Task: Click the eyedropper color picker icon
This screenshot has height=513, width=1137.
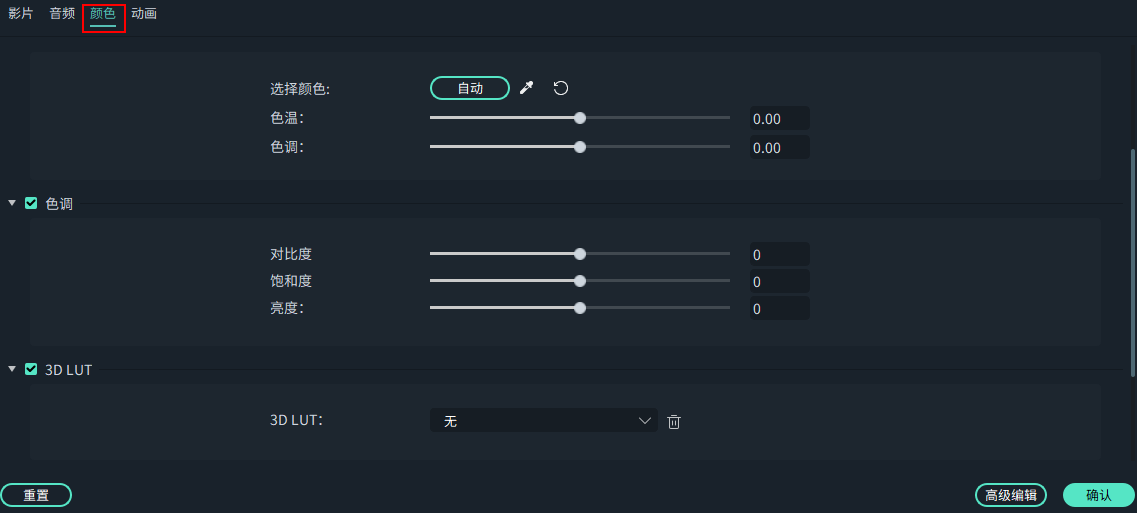Action: click(527, 88)
